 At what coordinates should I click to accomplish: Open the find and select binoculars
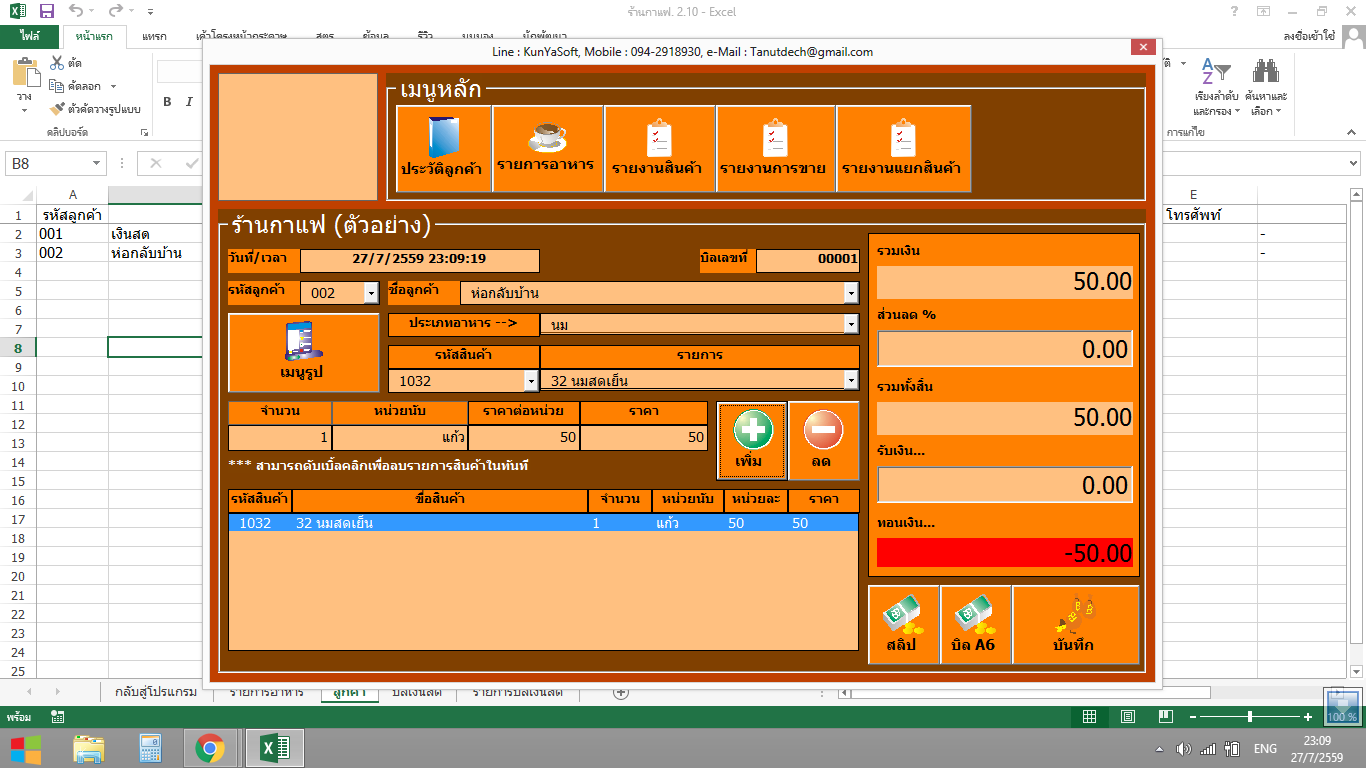1266,71
